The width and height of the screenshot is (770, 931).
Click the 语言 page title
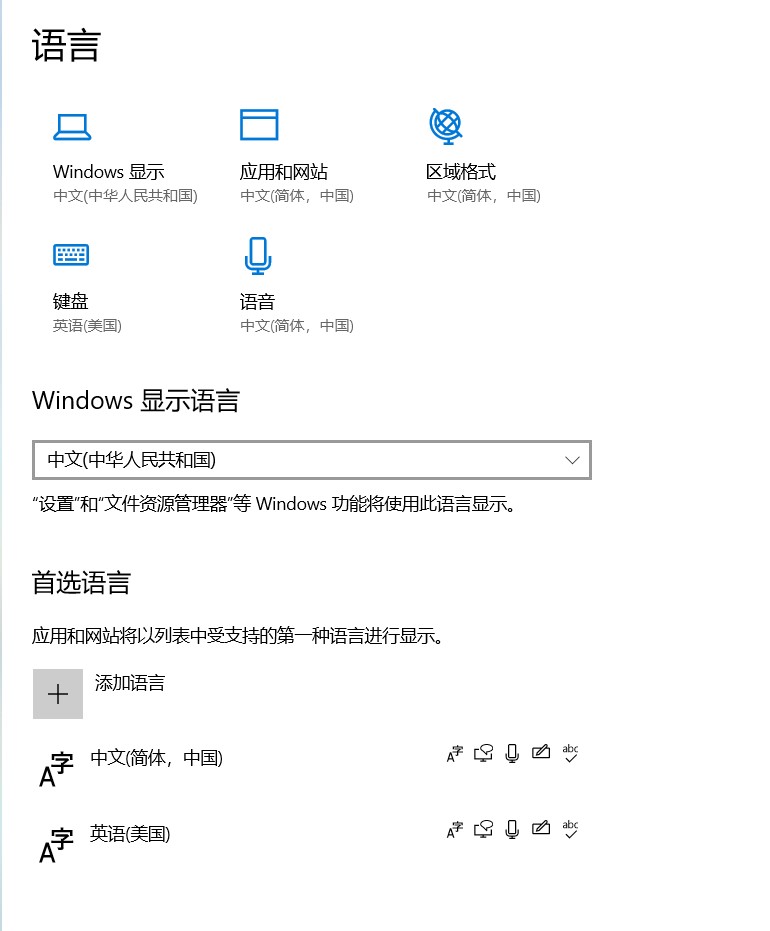[66, 46]
